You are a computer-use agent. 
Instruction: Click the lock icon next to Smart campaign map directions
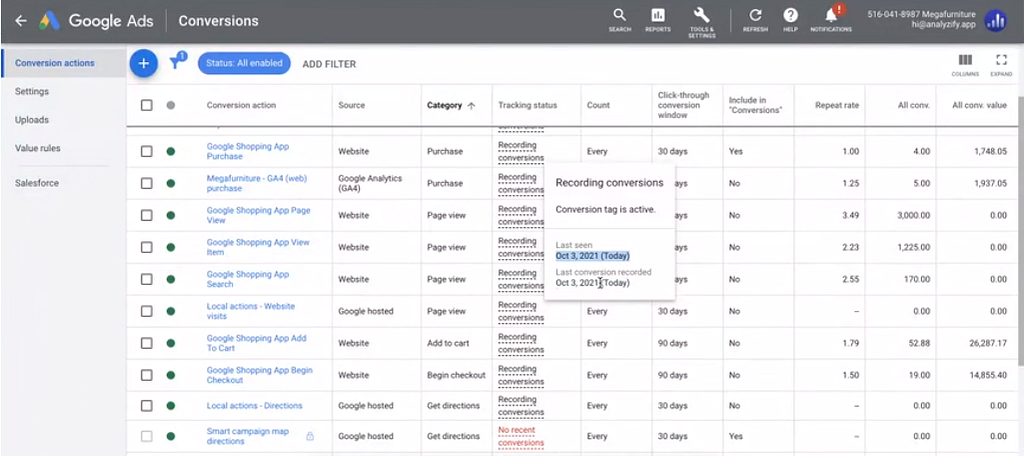[310, 436]
